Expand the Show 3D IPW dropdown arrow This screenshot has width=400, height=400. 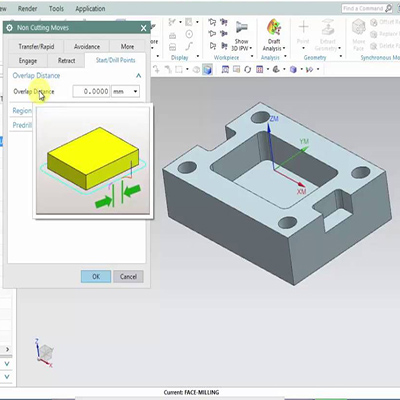pos(251,49)
